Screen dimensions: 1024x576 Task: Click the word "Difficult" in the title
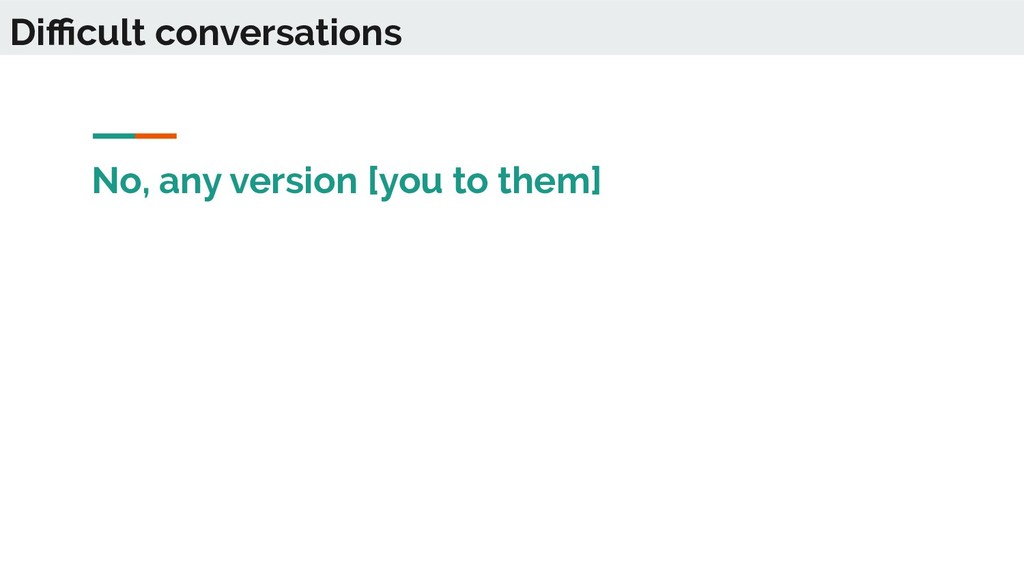(x=78, y=32)
